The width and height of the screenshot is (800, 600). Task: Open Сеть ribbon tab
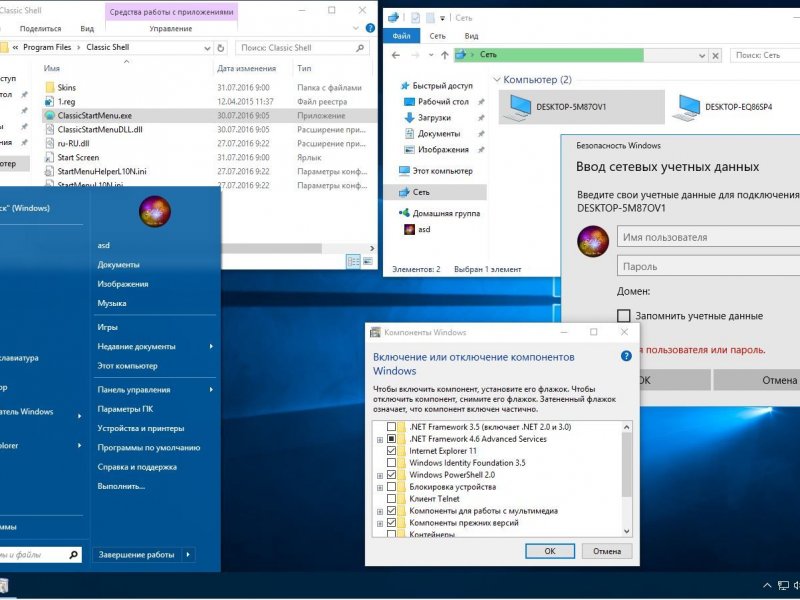tap(437, 36)
